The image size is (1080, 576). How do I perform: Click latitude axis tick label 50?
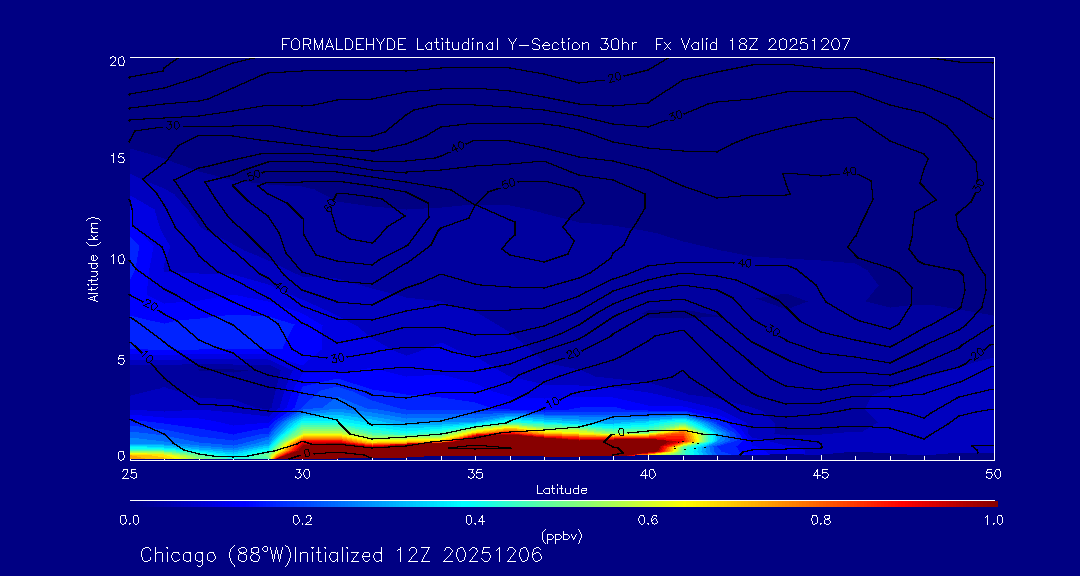[994, 474]
